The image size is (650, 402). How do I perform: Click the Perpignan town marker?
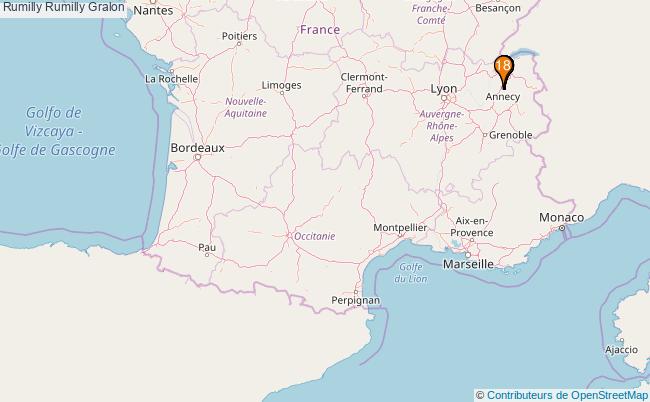click(356, 292)
